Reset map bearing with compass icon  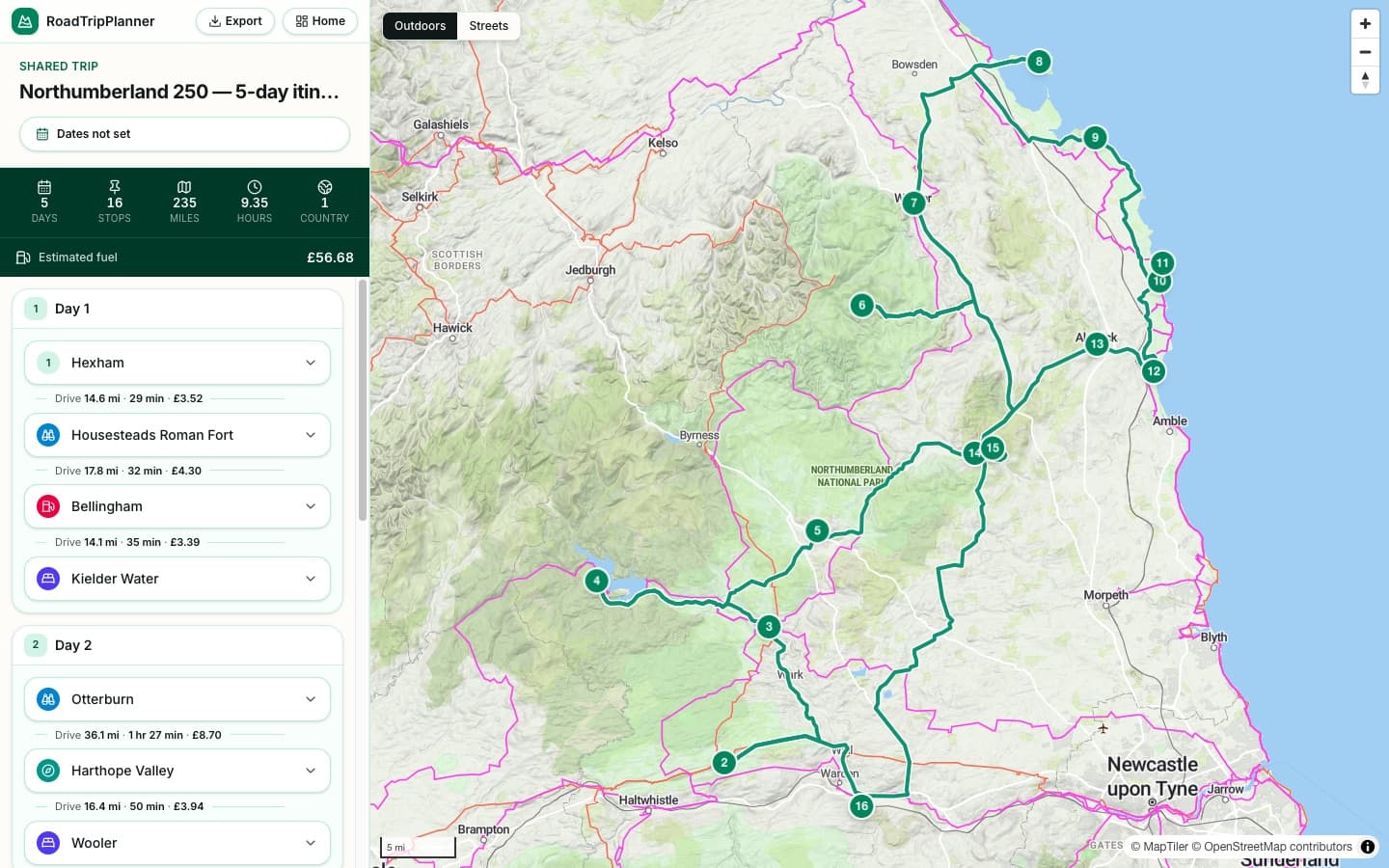pos(1365,80)
